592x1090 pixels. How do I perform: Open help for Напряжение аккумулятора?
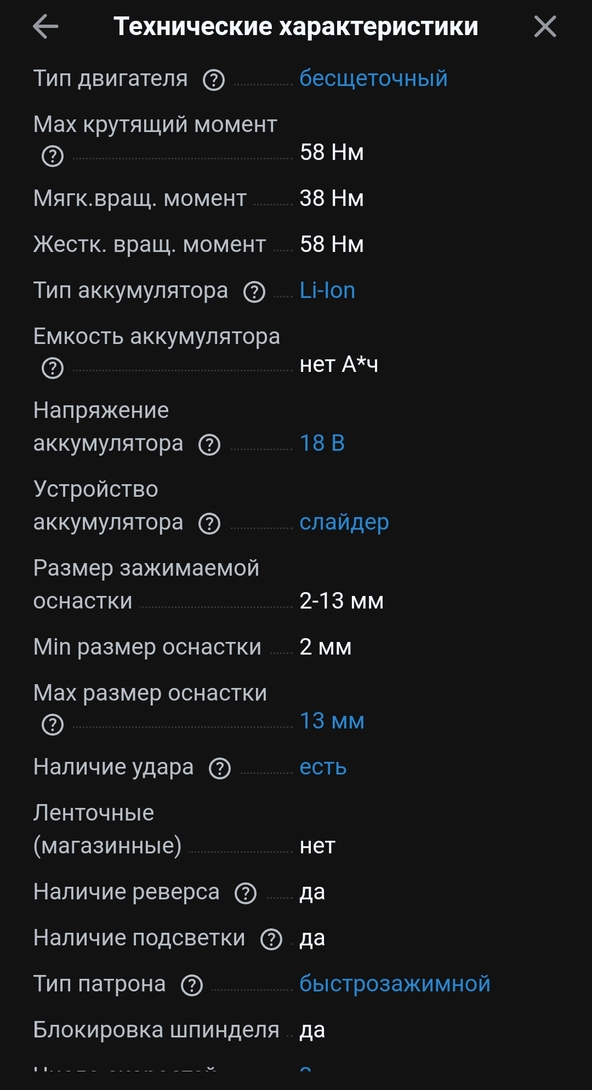coord(209,443)
